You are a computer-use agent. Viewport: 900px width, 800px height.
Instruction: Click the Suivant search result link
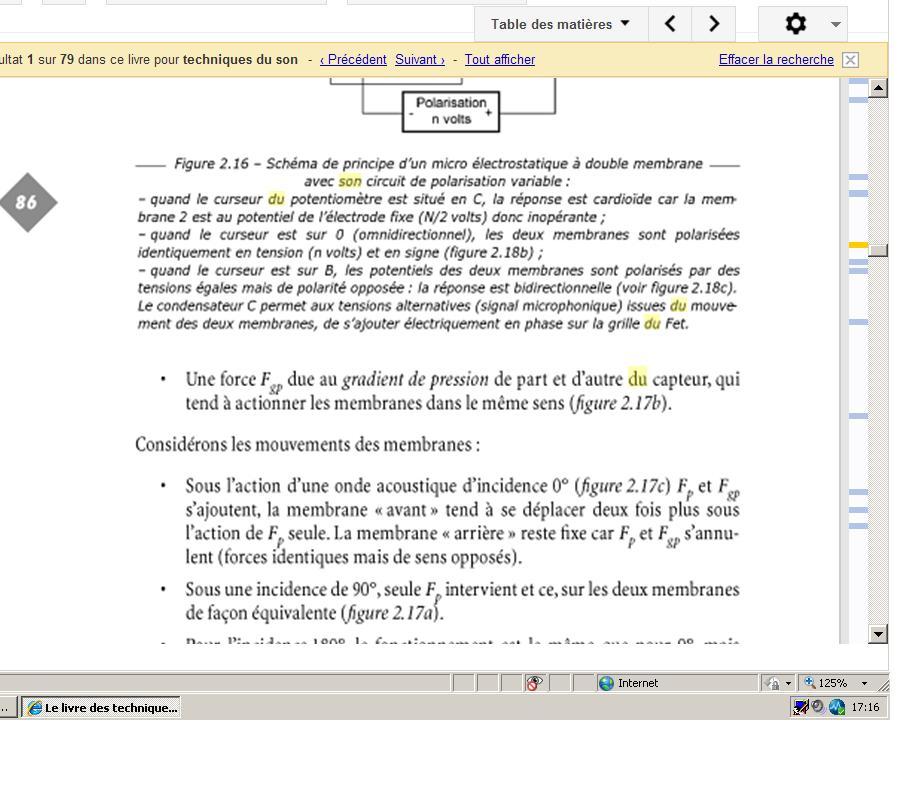coord(420,60)
